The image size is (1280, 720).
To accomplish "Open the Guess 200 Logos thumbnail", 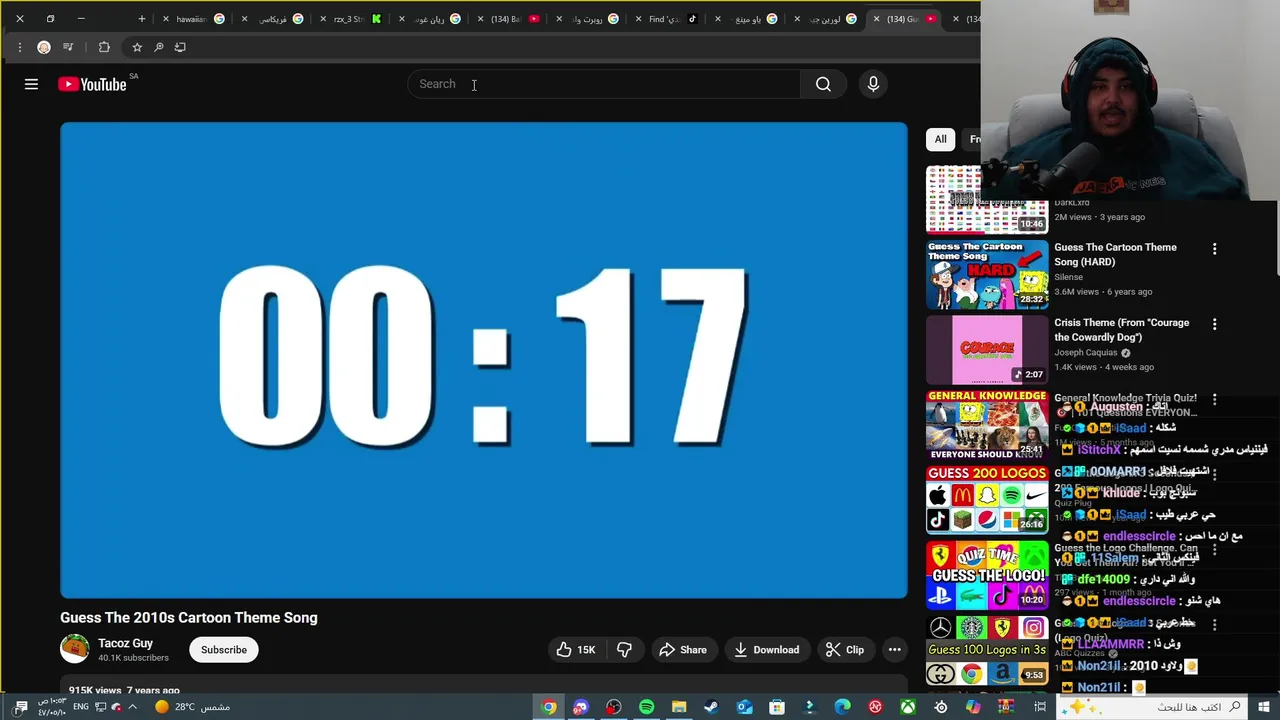I will tap(987, 500).
